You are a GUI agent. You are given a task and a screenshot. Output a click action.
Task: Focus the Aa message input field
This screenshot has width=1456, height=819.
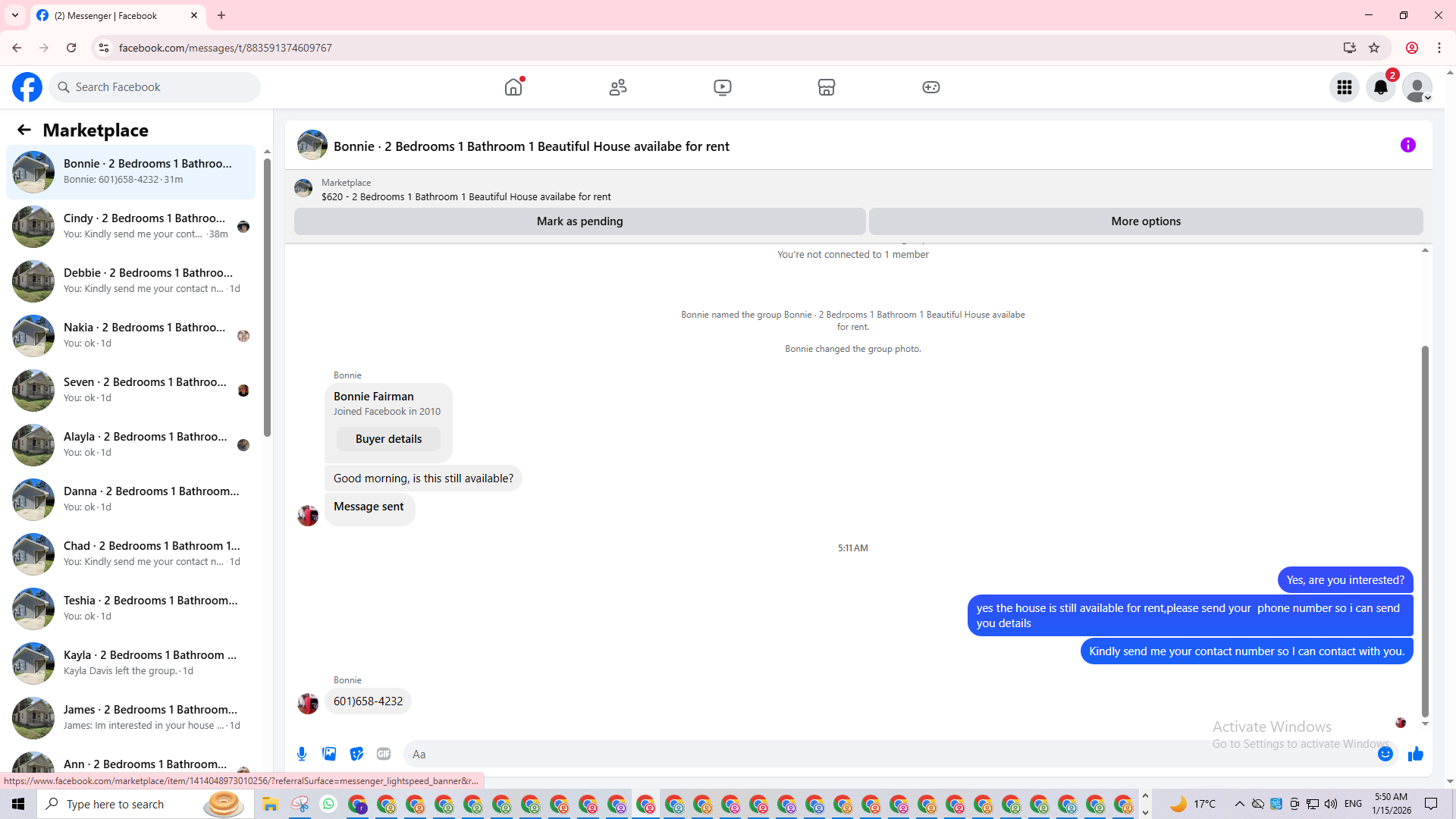(887, 754)
